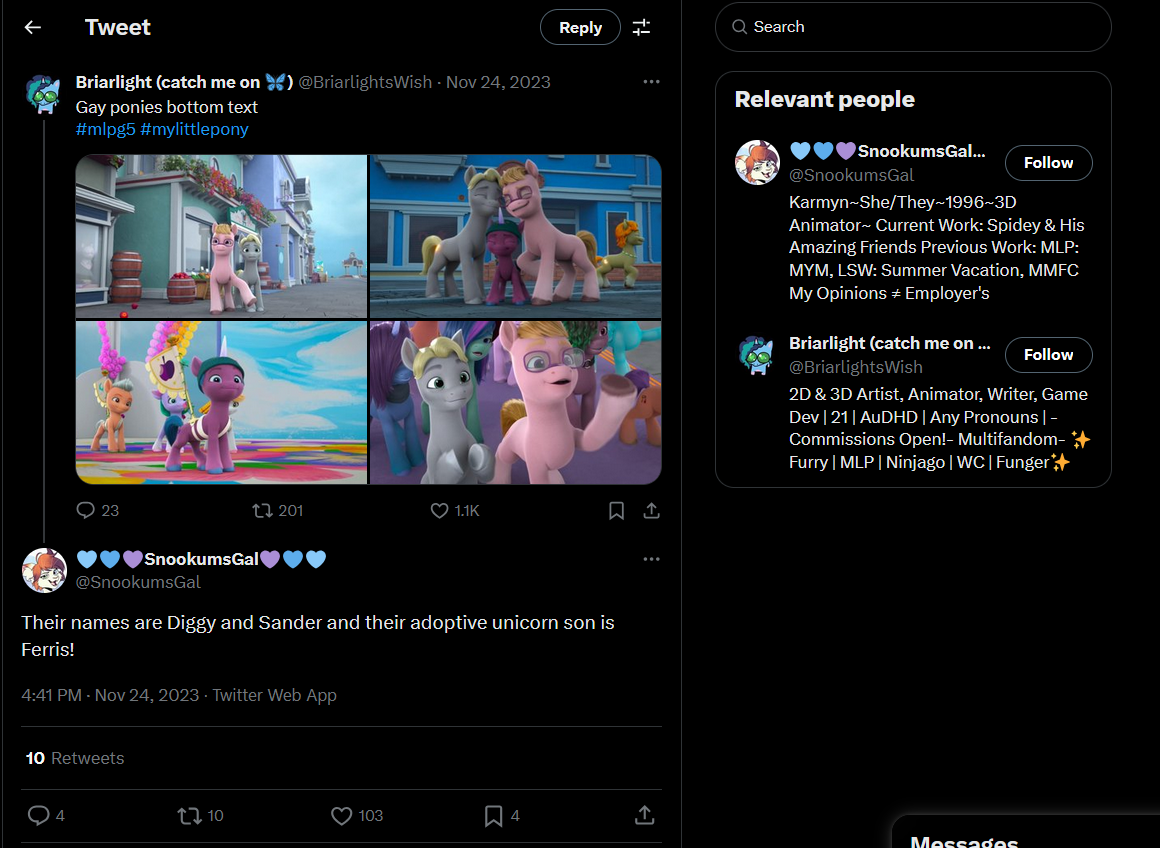Image resolution: width=1160 pixels, height=848 pixels.
Task: Open the image with the magenta unicorn
Action: (221, 403)
